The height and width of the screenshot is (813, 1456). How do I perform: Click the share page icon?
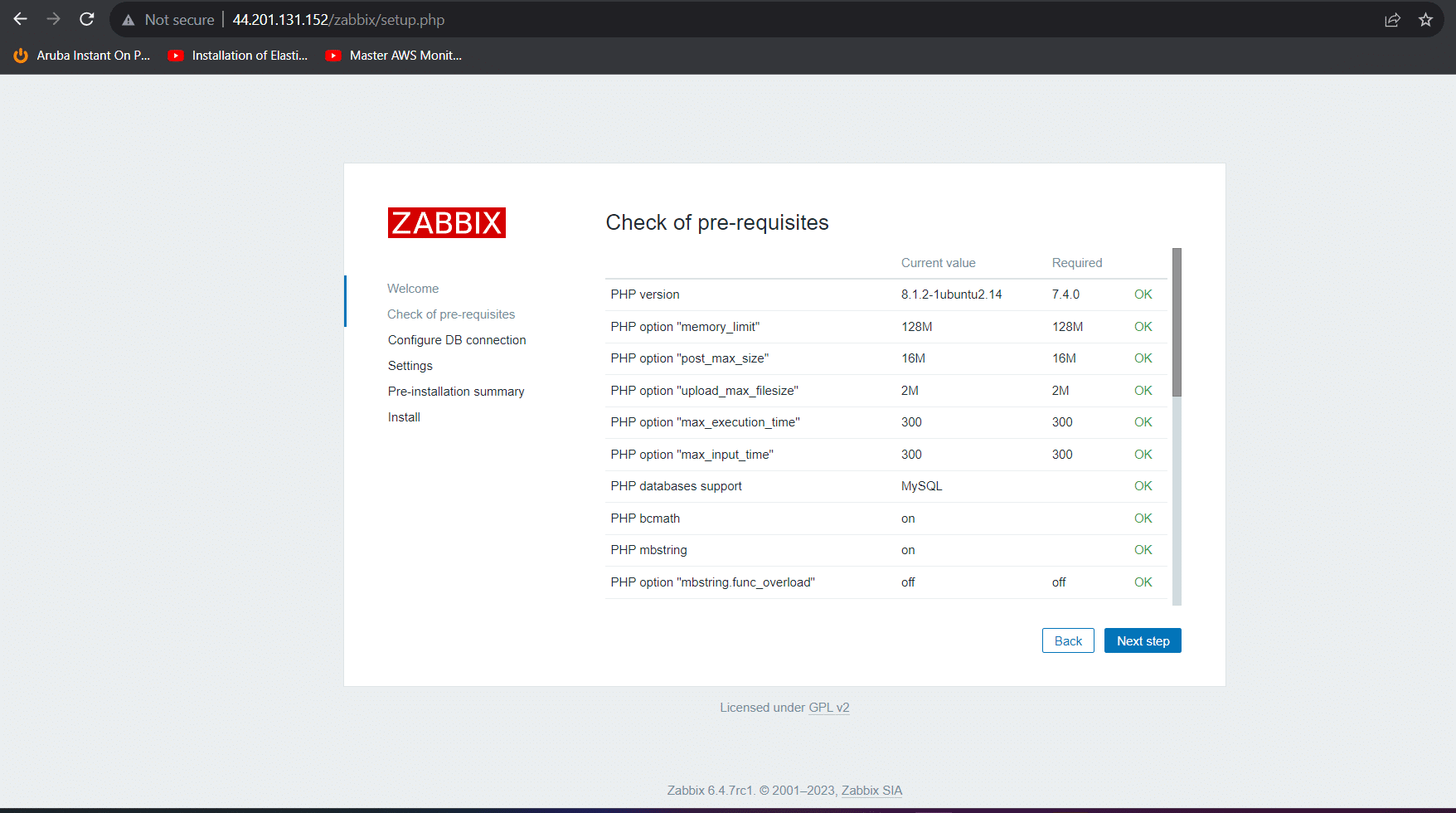1393,20
